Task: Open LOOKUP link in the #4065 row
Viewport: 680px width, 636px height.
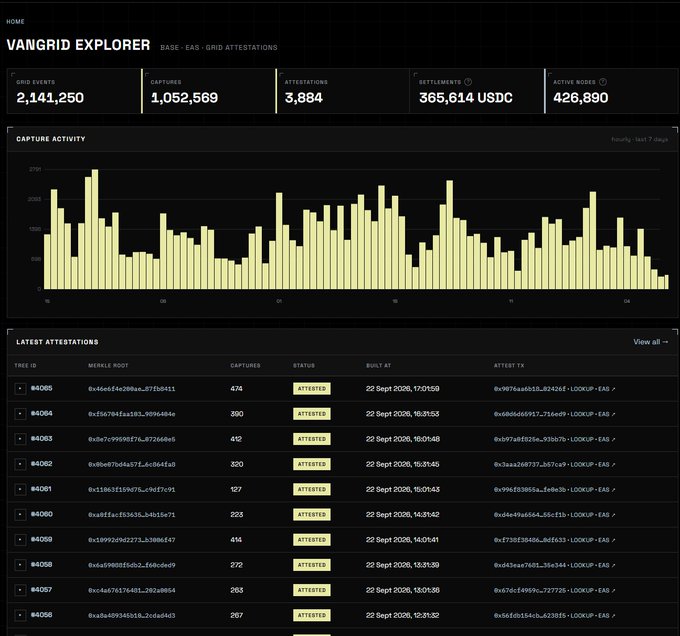Action: coord(582,389)
